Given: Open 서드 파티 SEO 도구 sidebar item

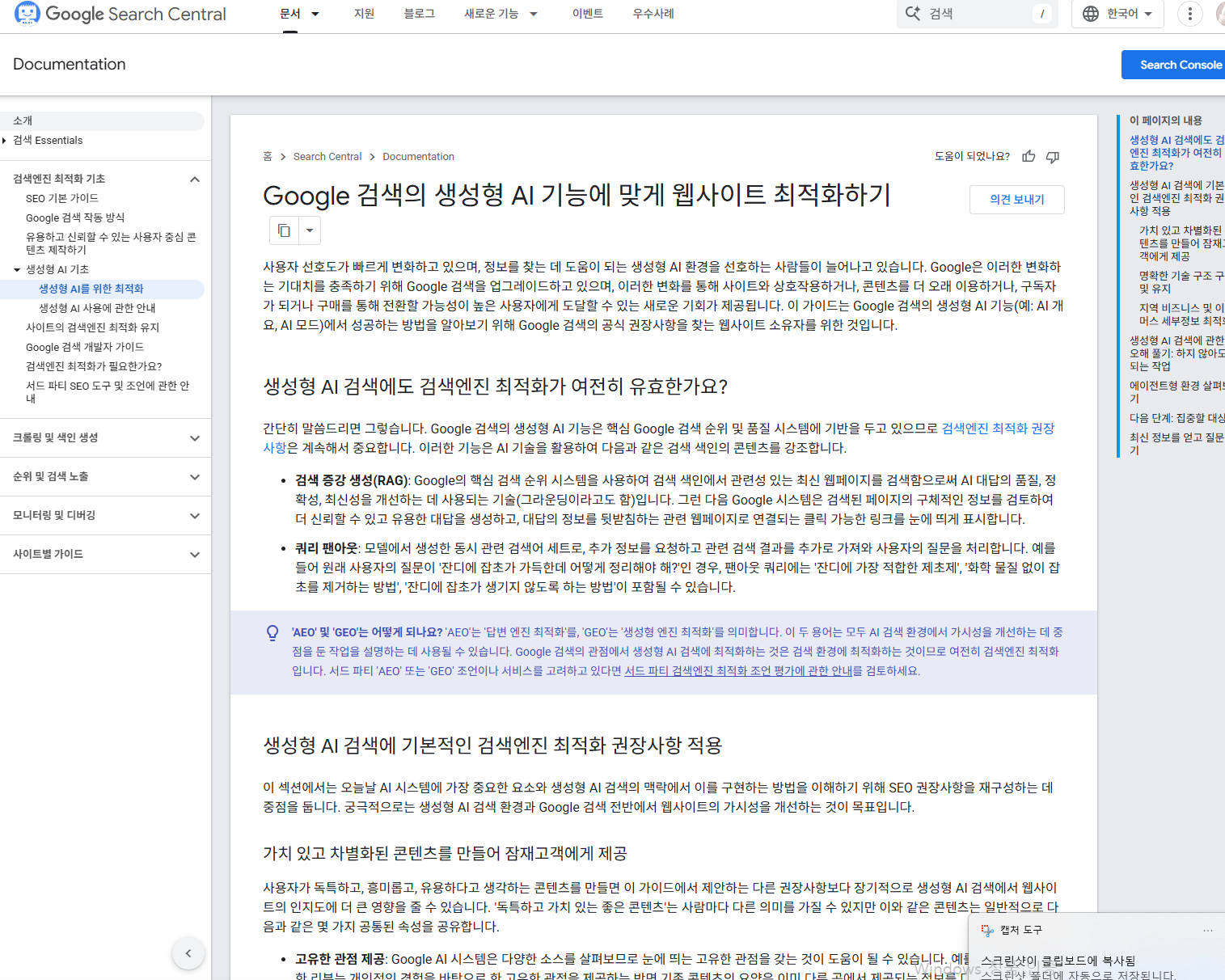Looking at the screenshot, I should 108,392.
